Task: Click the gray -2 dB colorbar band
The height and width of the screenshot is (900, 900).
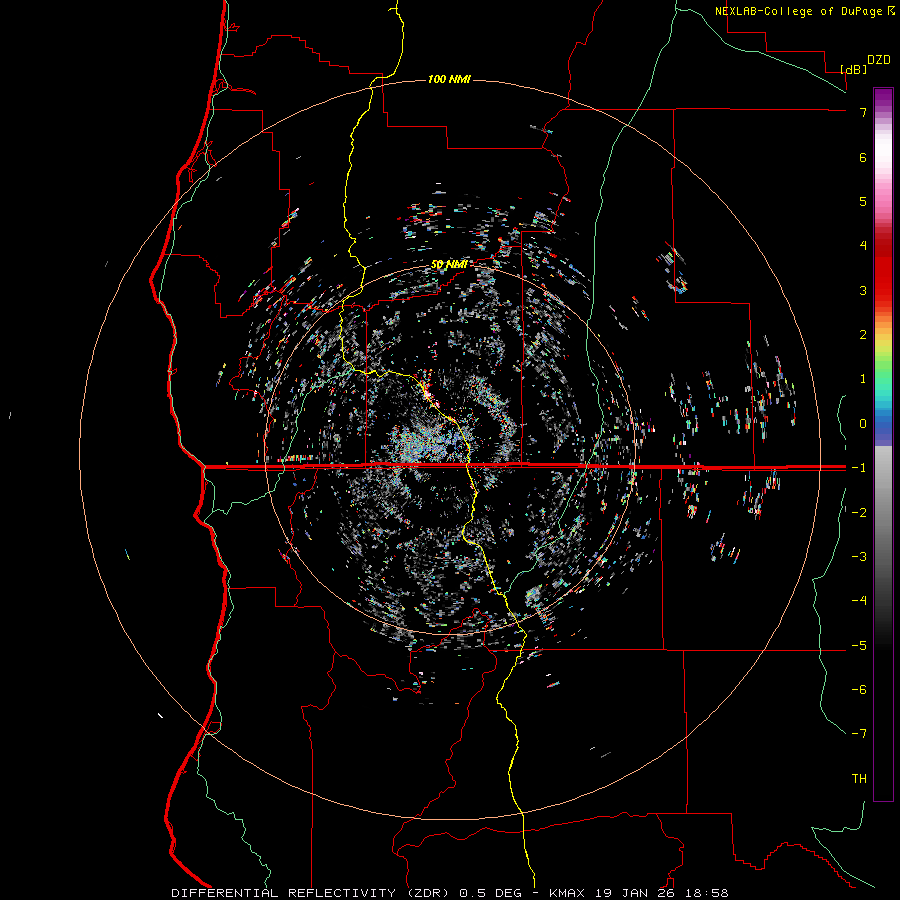Action: 883,512
